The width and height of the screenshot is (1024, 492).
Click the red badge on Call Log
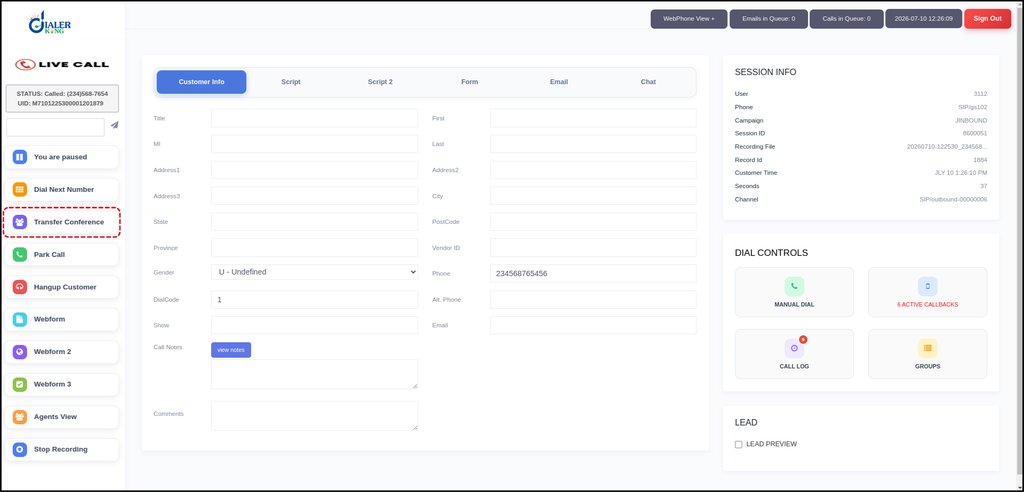coord(803,340)
